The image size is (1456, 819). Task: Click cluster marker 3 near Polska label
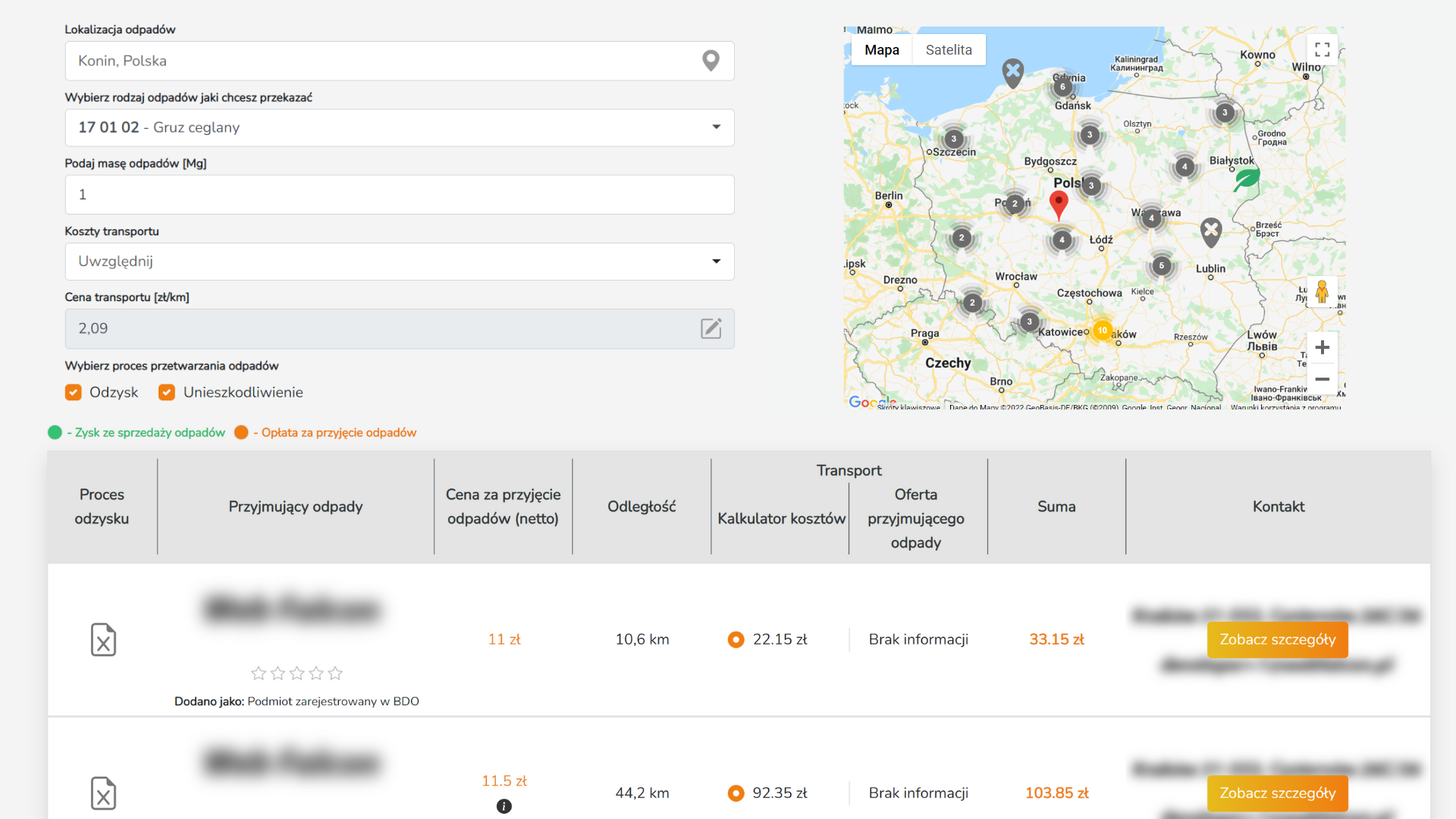pyautogui.click(x=1091, y=186)
